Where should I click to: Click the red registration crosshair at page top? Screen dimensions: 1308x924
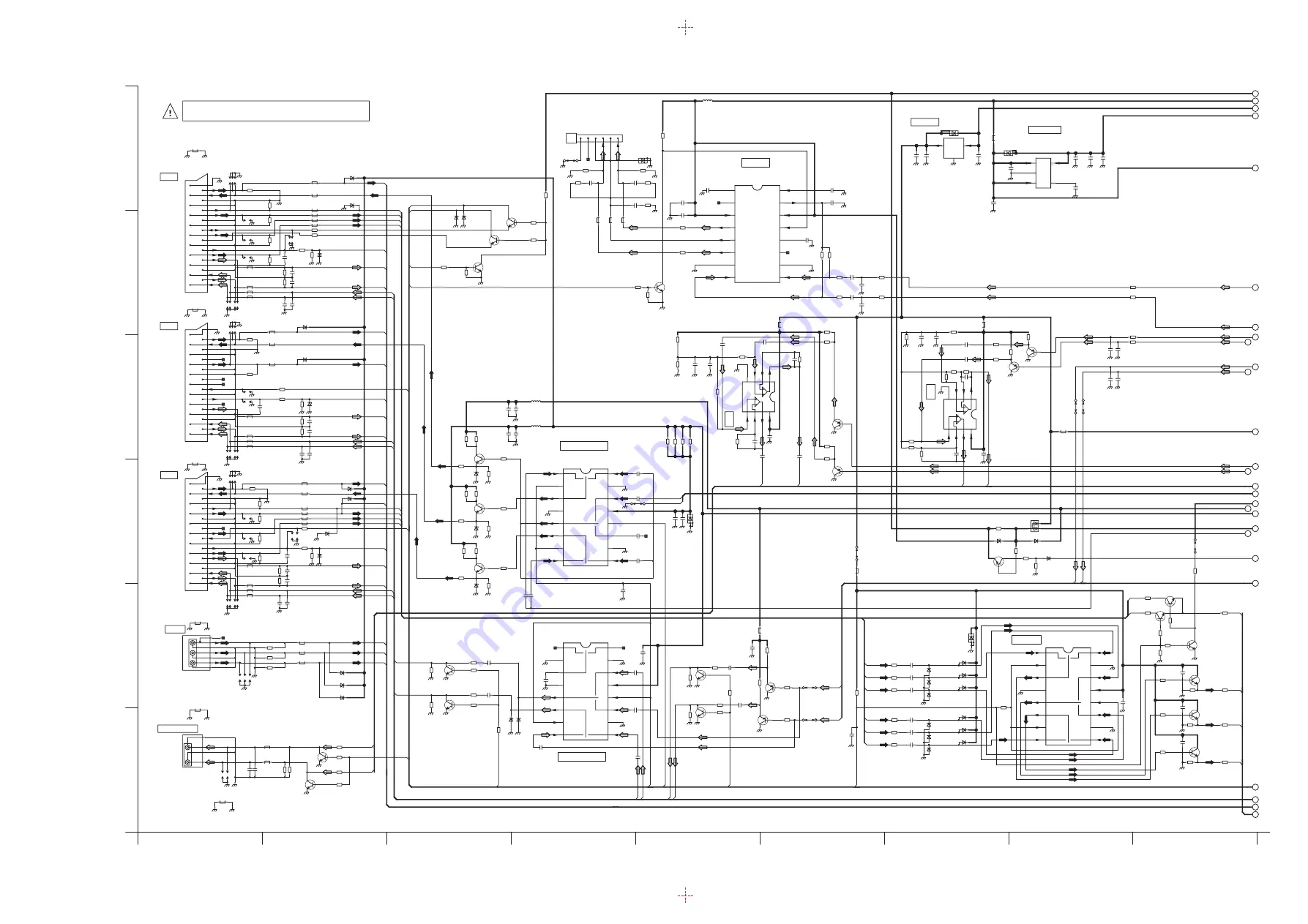[x=685, y=28]
